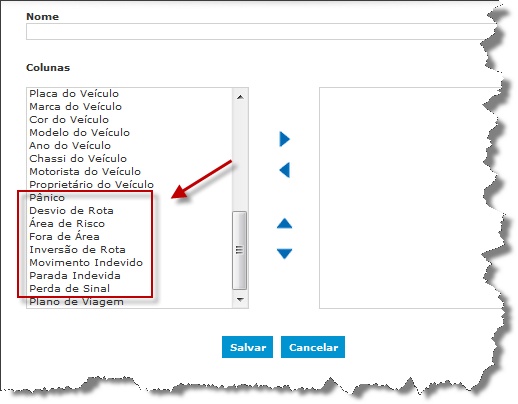Select Placa do Veículo in the list

pos(74,94)
